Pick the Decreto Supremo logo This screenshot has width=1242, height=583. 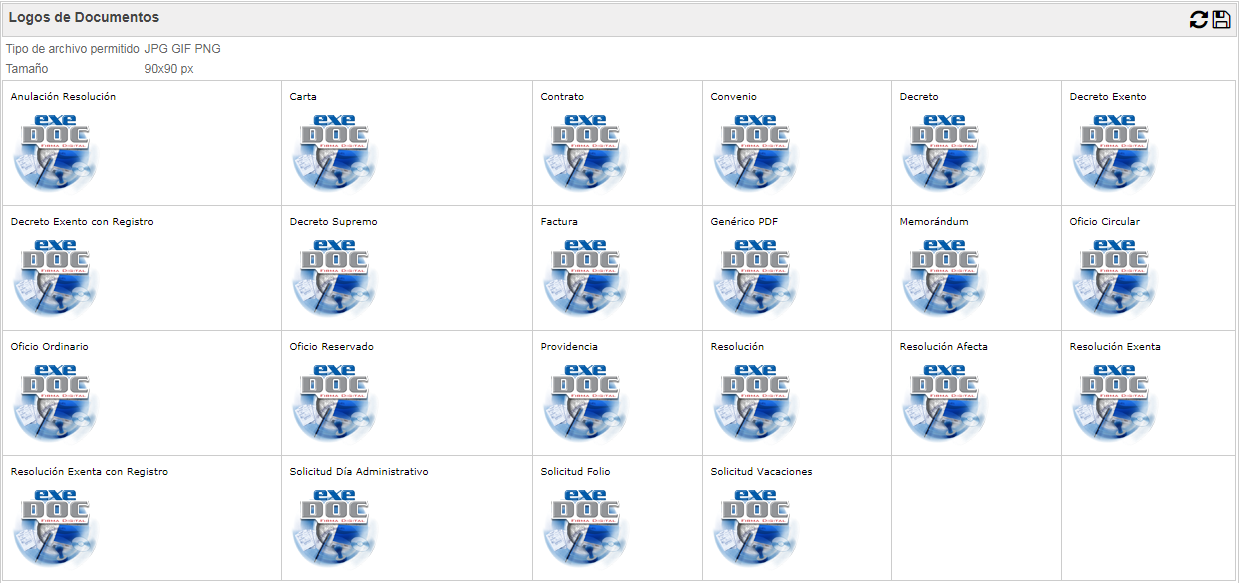(x=335, y=278)
